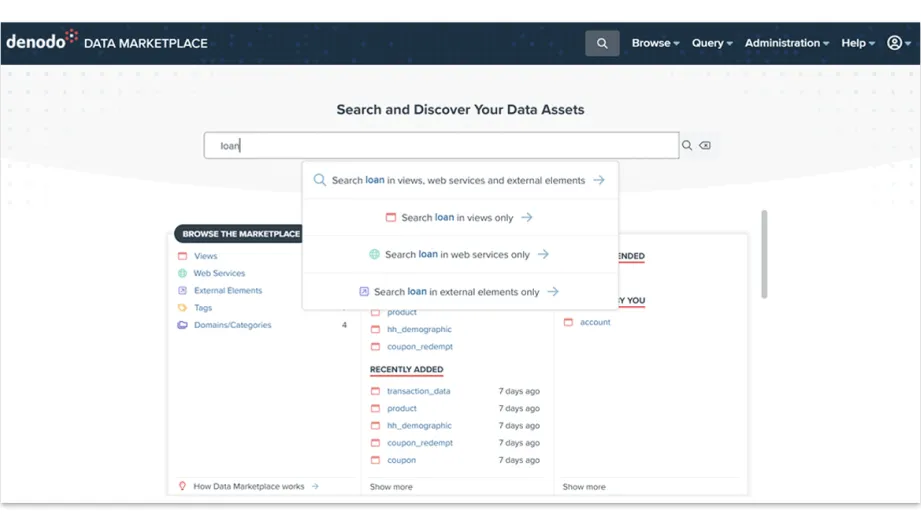Viewport: 921px width, 528px height.
Task: Click the Recently Added section heading
Action: (406, 369)
